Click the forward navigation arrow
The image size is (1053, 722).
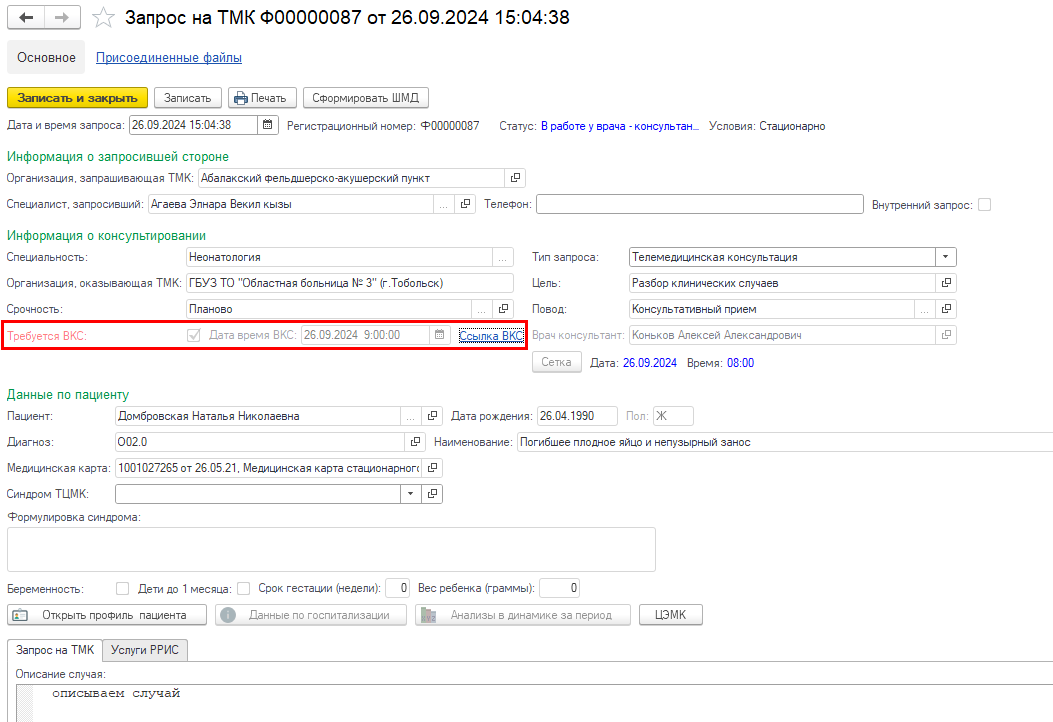tap(61, 18)
